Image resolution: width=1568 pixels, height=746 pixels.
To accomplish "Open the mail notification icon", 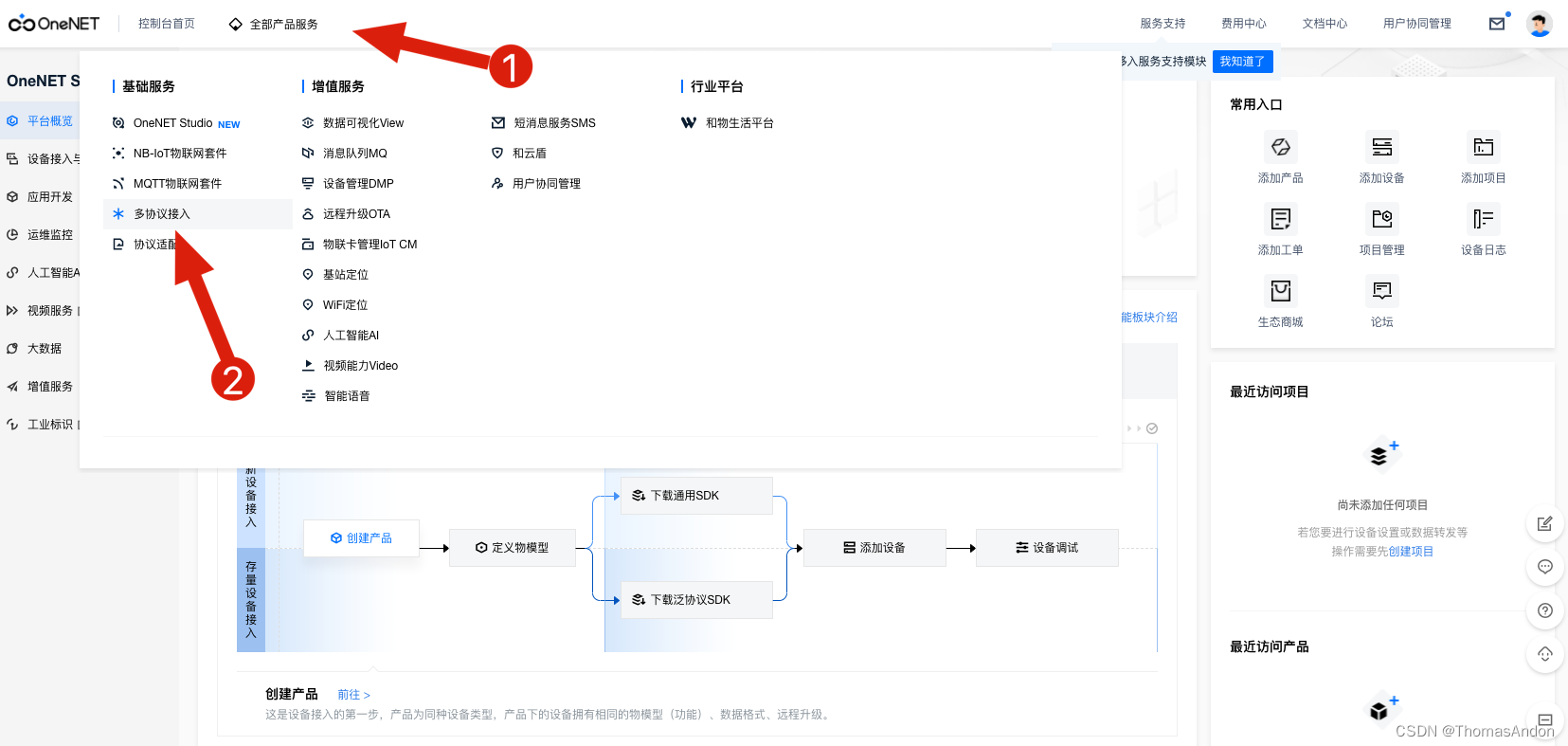I will [1497, 24].
